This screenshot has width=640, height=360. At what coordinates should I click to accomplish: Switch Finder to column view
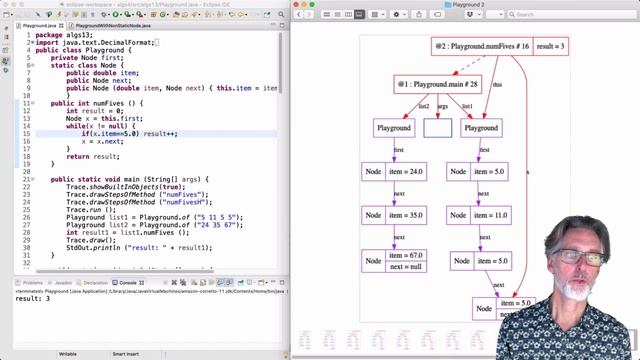[x=348, y=14]
